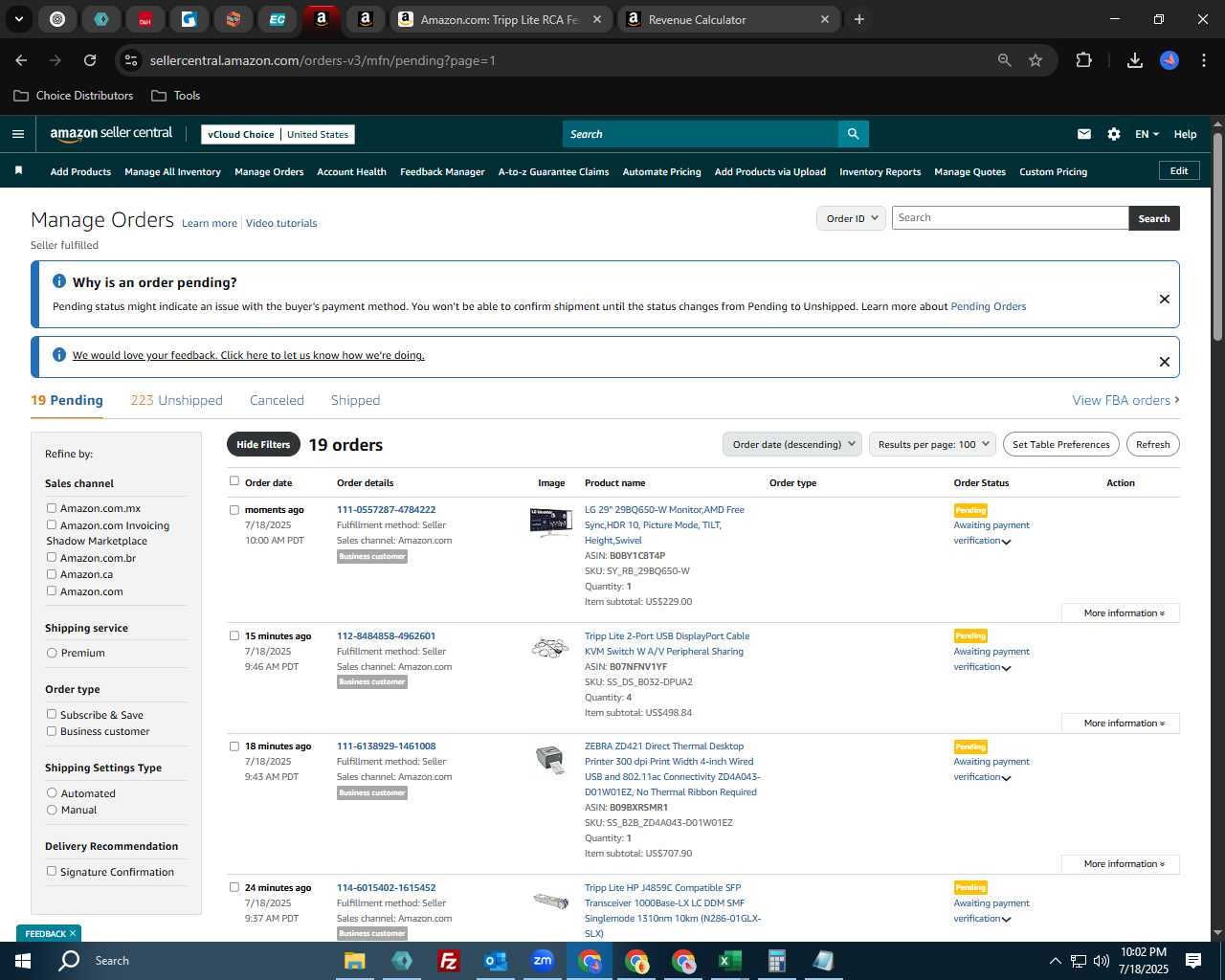Screen dimensions: 1225x980
Task: Click the browser back arrow
Action: point(21,60)
